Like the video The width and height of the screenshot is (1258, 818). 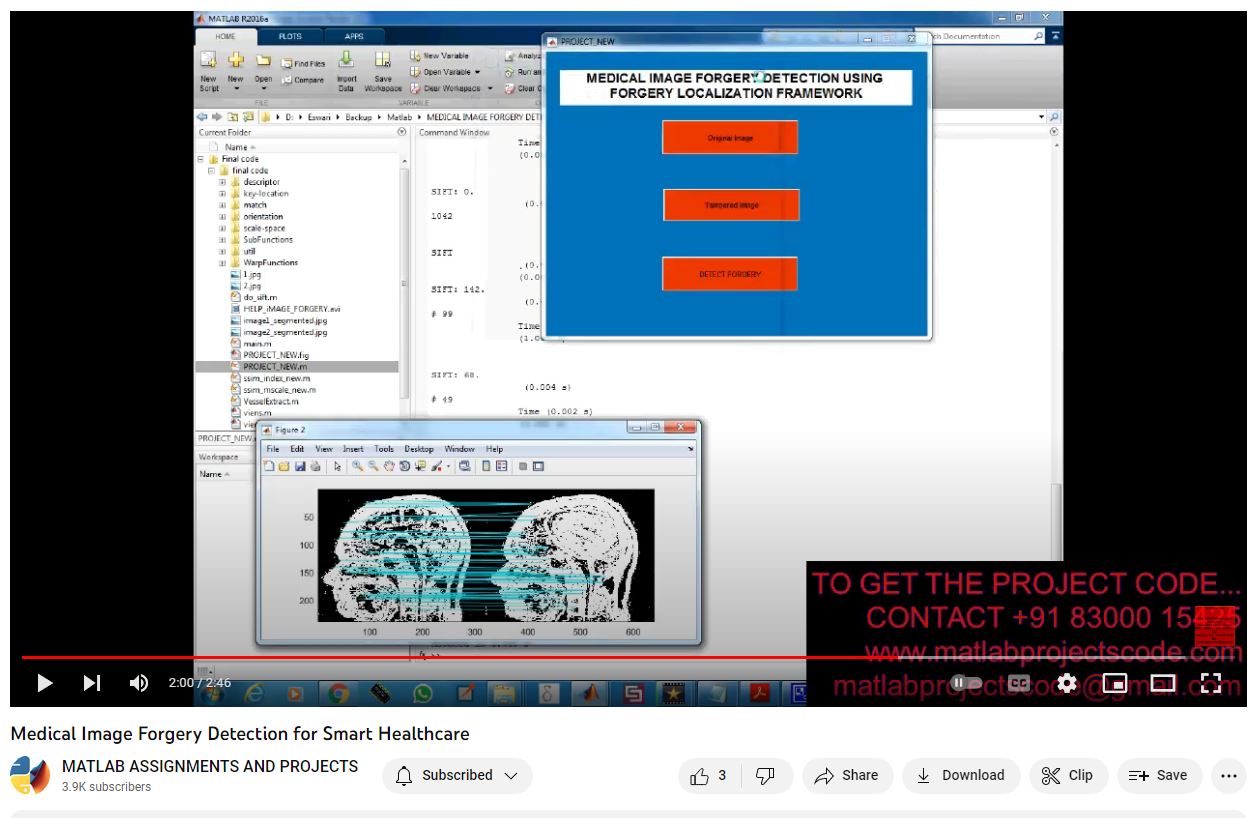pyautogui.click(x=708, y=775)
